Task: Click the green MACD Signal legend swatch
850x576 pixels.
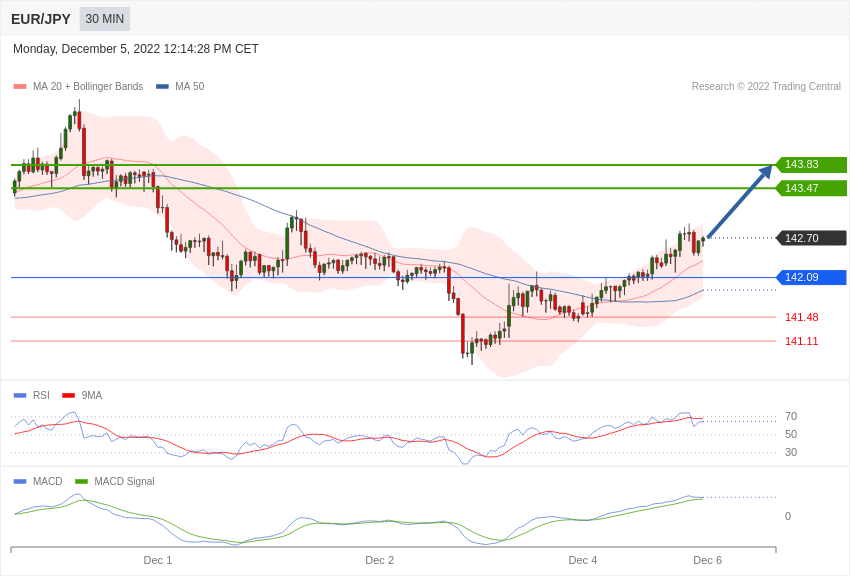Action: (x=81, y=481)
